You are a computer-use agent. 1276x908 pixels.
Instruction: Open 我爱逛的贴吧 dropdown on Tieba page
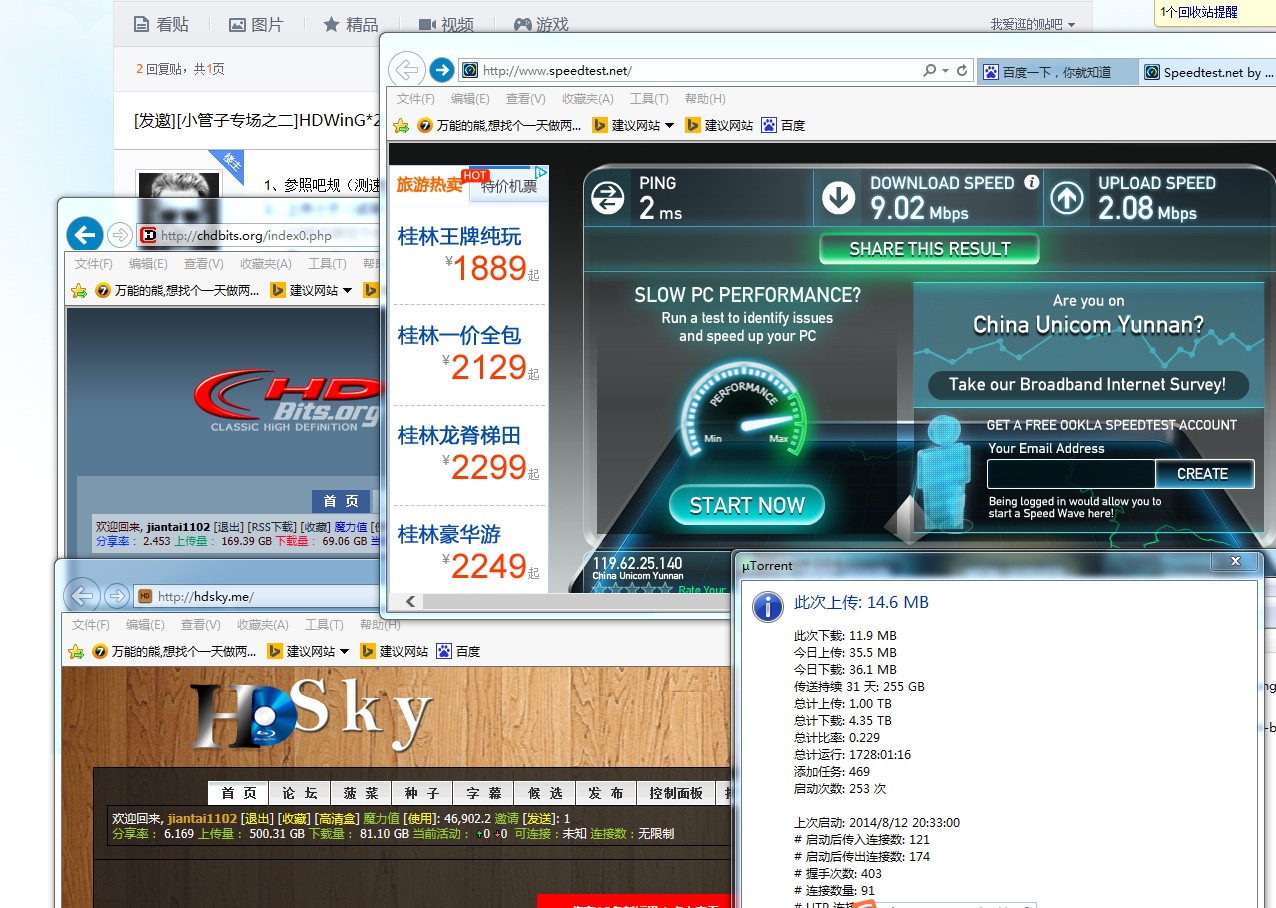[1033, 24]
